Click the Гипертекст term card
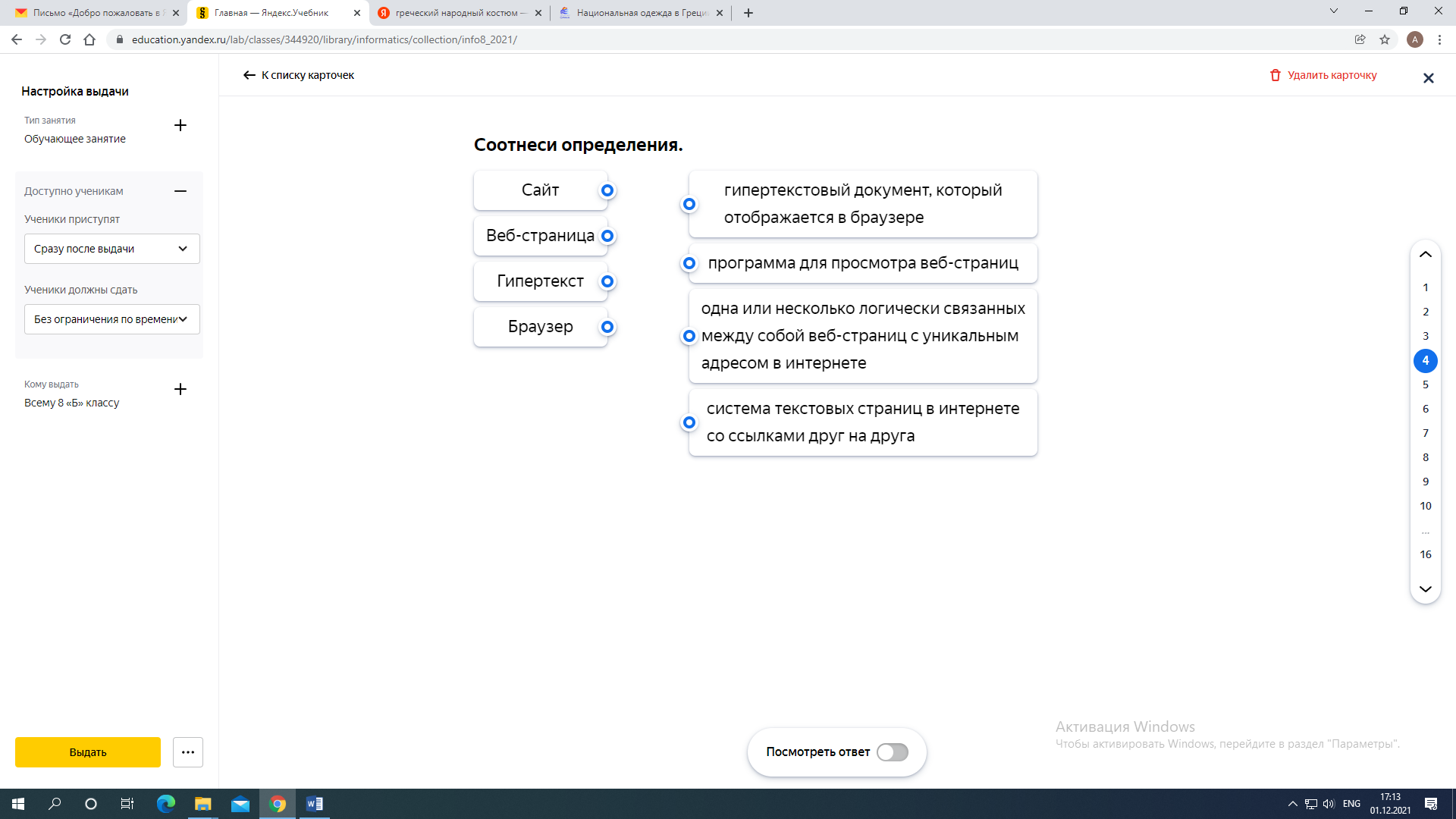1456x819 pixels. (540, 281)
